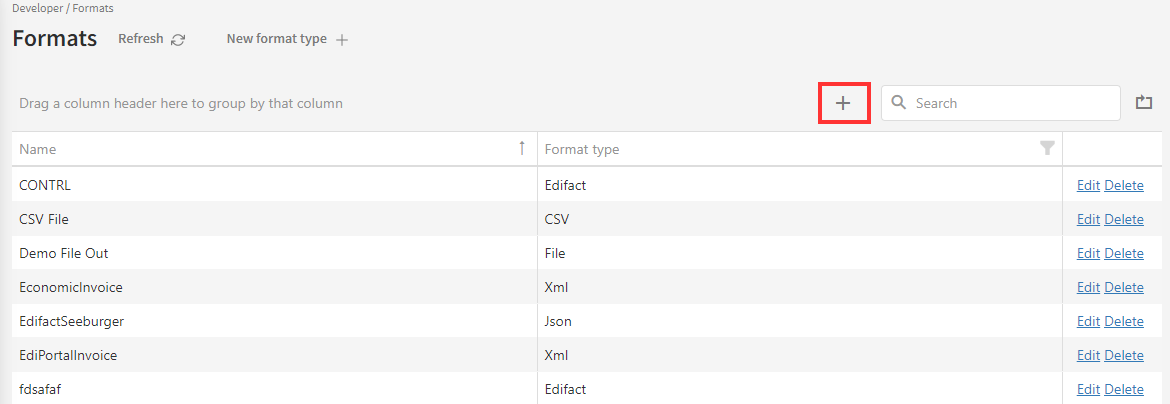Click the Format type column header
The height and width of the screenshot is (404, 1170).
pos(582,149)
